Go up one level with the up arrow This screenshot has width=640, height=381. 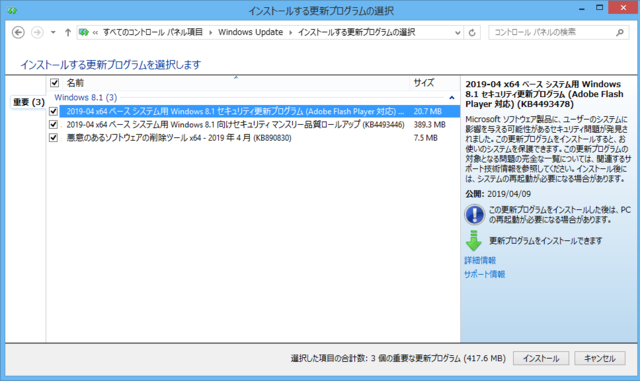click(x=68, y=32)
